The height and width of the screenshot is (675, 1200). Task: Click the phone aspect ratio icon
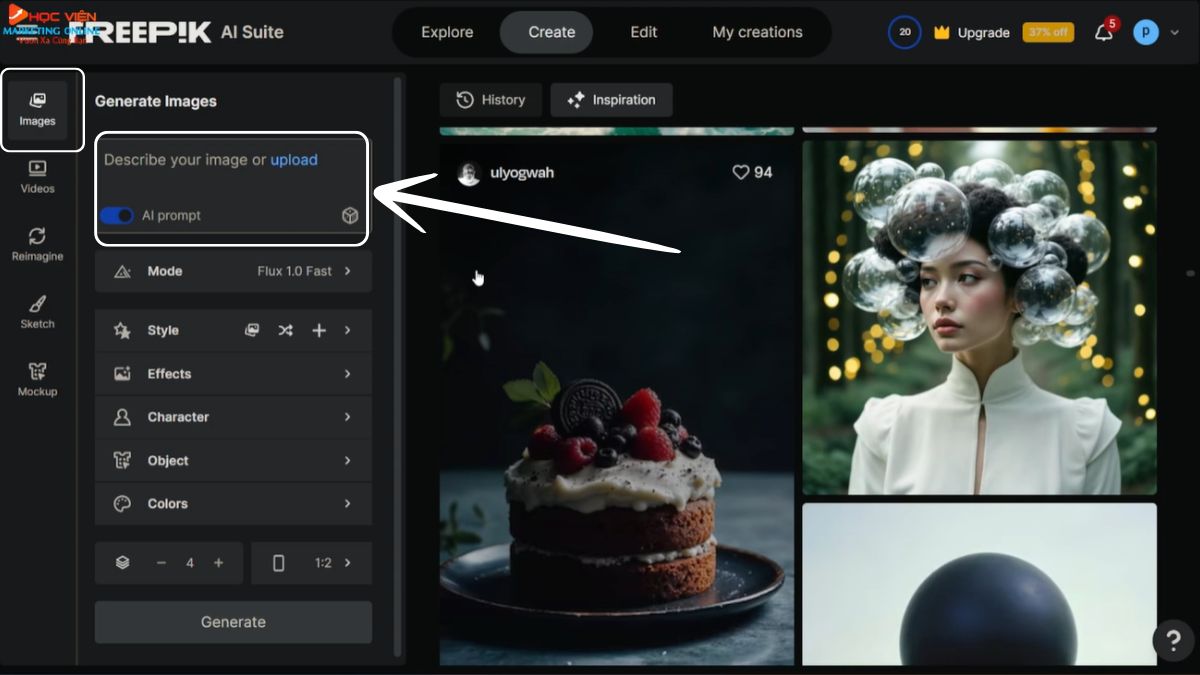coord(278,563)
